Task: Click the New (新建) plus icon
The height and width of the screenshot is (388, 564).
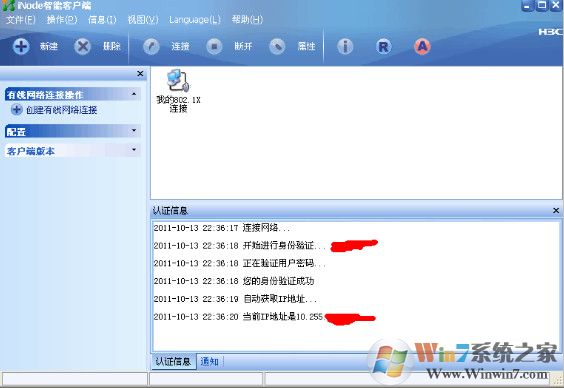Action: click(21, 46)
